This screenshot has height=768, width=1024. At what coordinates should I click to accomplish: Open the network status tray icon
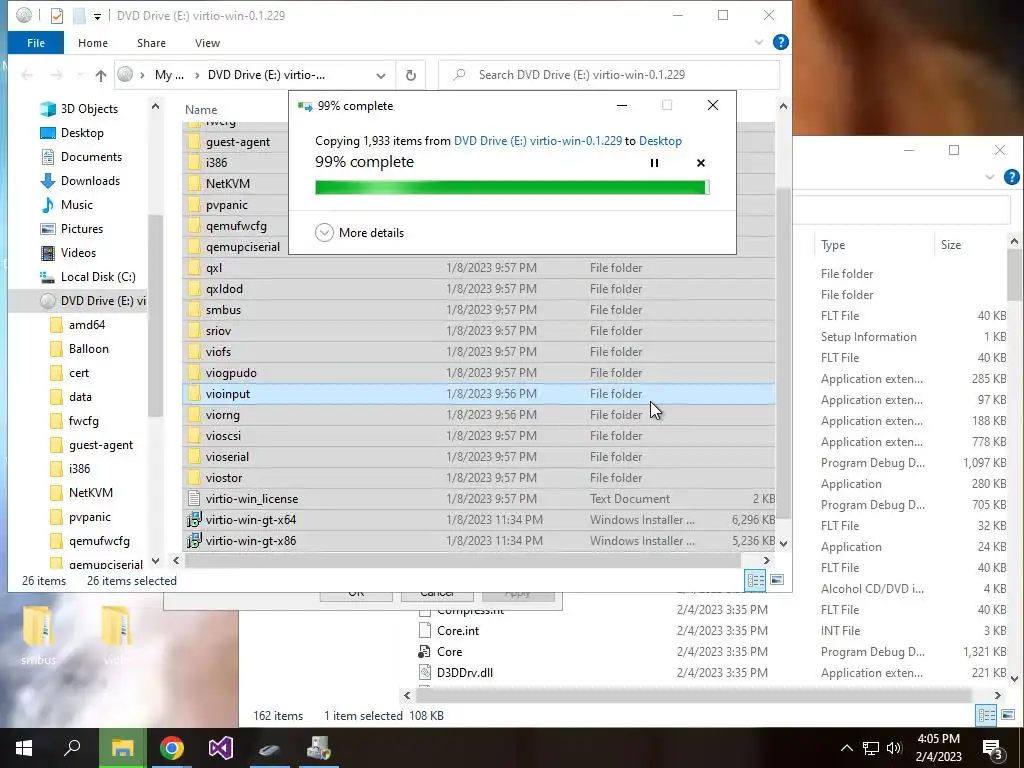point(871,748)
